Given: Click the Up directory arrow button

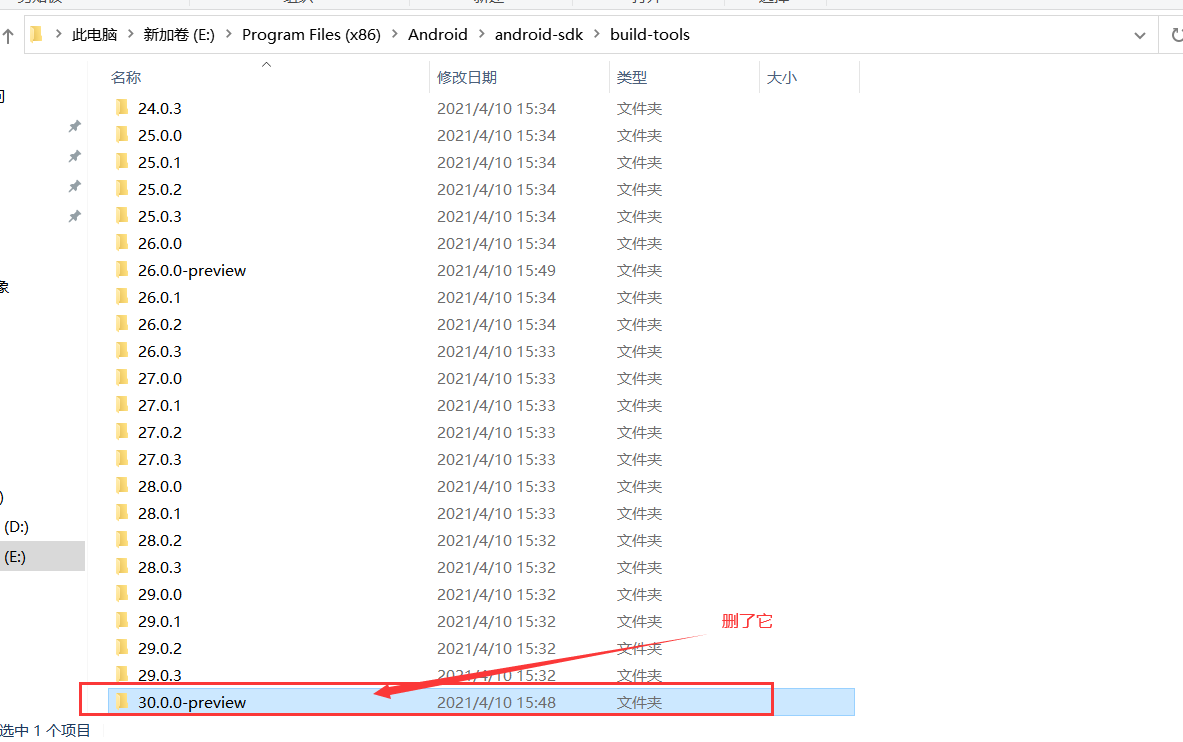Looking at the screenshot, I should (8, 35).
